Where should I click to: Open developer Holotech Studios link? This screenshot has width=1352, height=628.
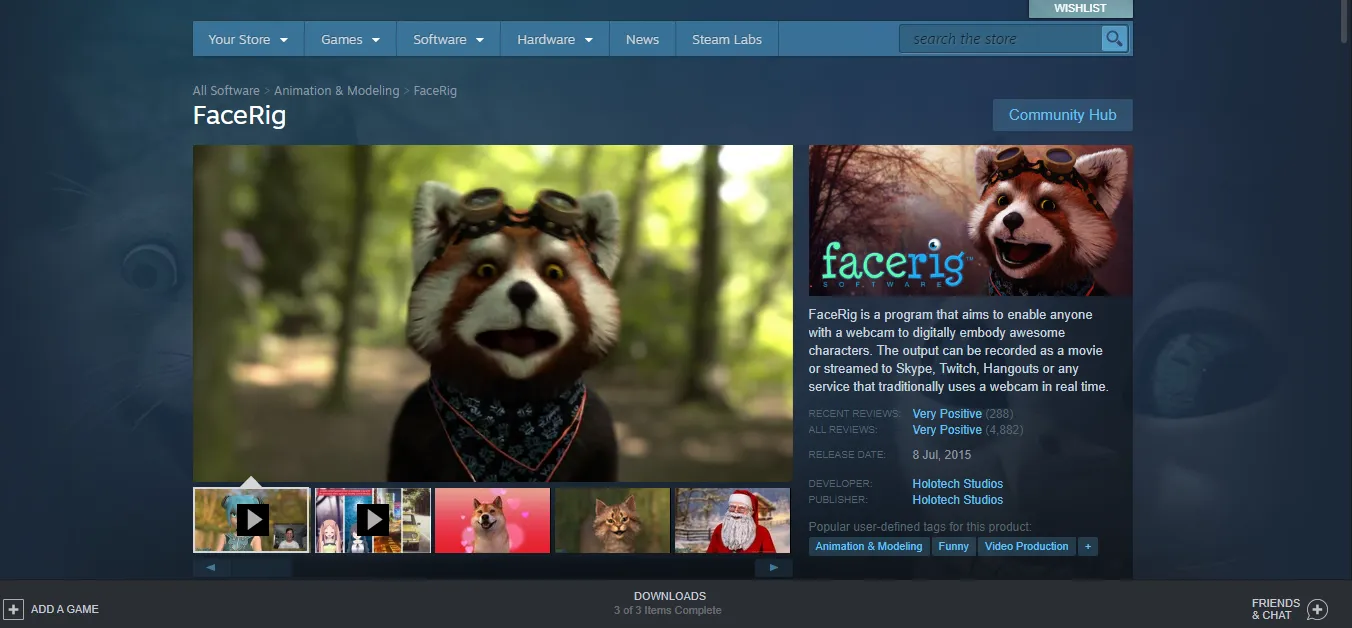coord(957,484)
